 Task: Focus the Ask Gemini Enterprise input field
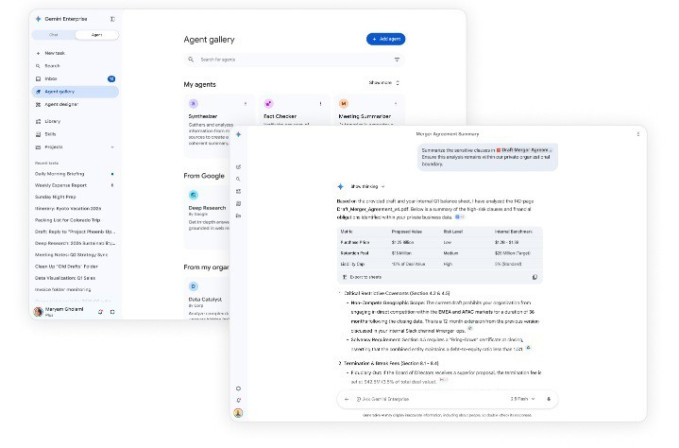point(447,399)
